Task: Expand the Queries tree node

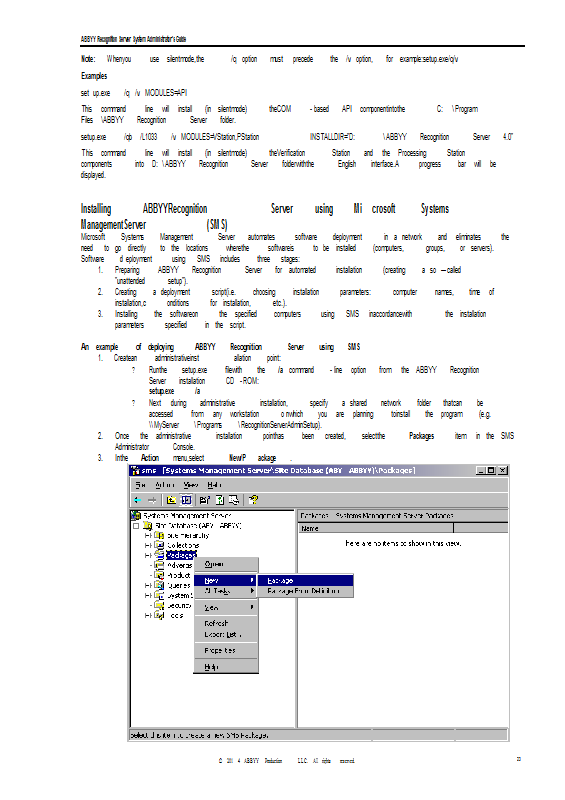Action: pos(148,585)
